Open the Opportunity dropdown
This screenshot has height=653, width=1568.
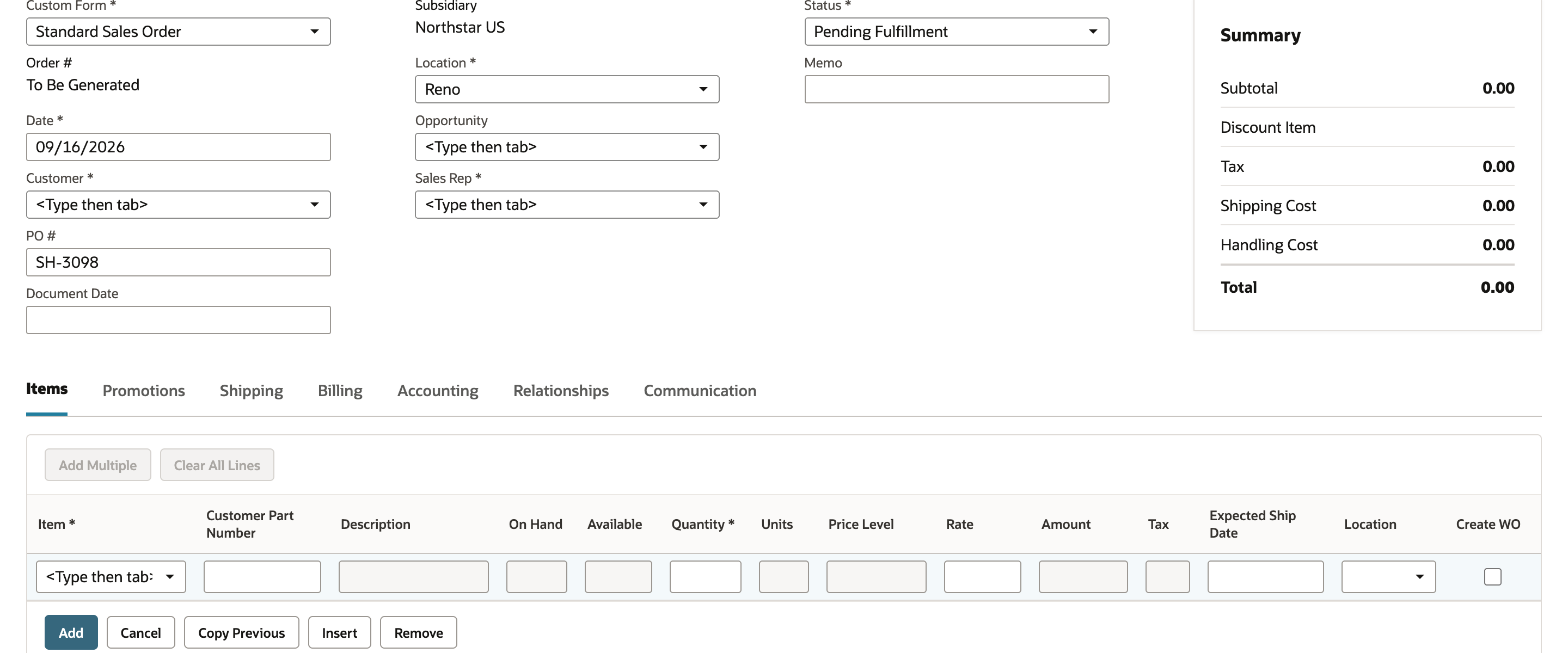pos(567,147)
